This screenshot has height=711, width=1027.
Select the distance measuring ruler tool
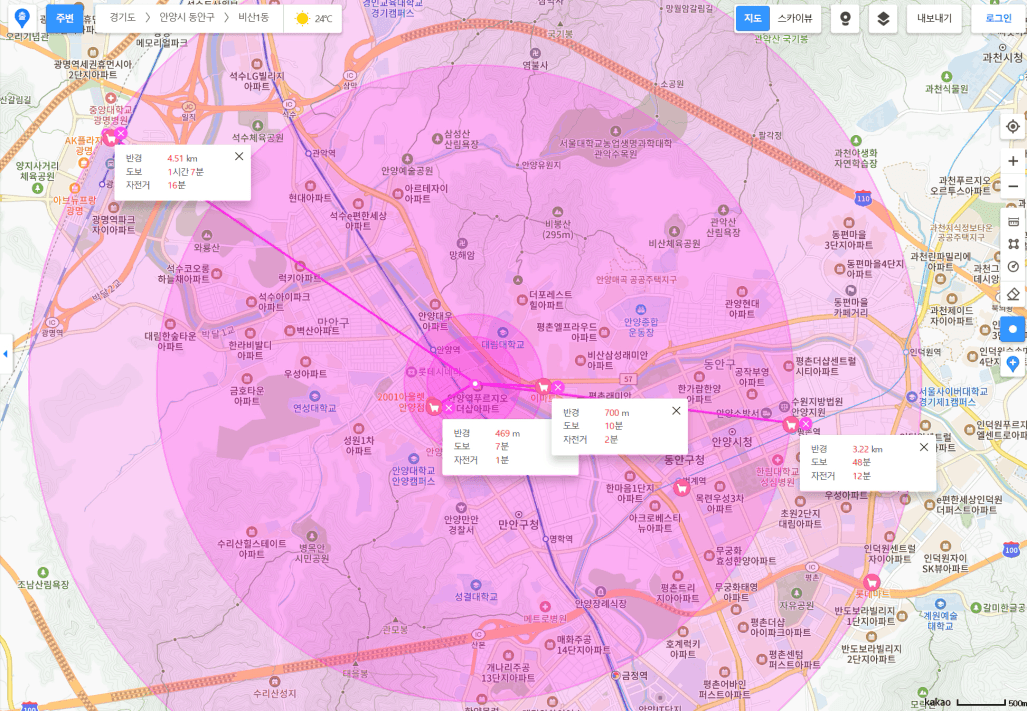pos(1013,221)
